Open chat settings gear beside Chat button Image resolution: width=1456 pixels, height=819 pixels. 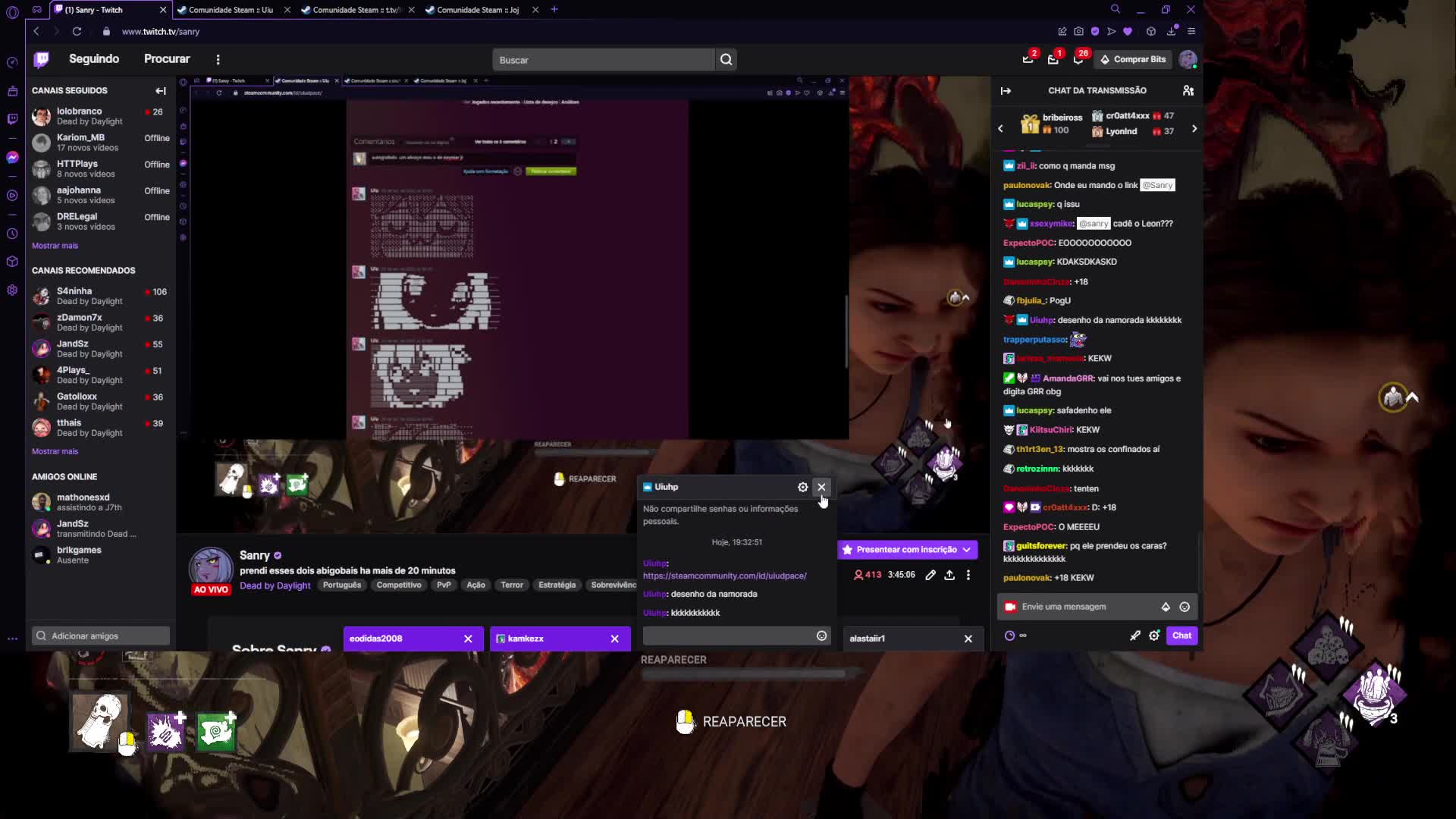coord(1154,635)
